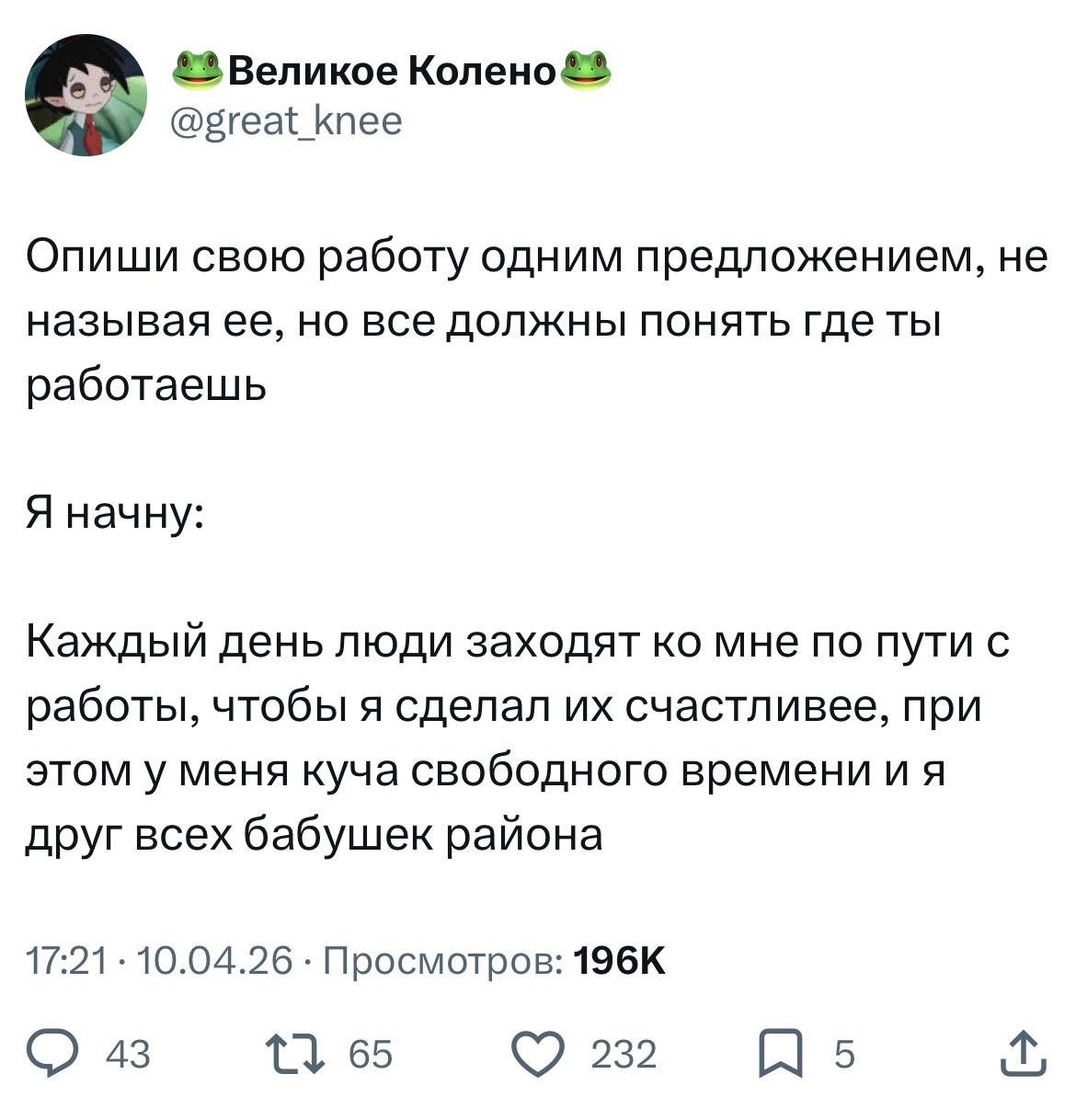Click the like count 232
Screen dimensions: 1076x1120
click(x=624, y=1055)
